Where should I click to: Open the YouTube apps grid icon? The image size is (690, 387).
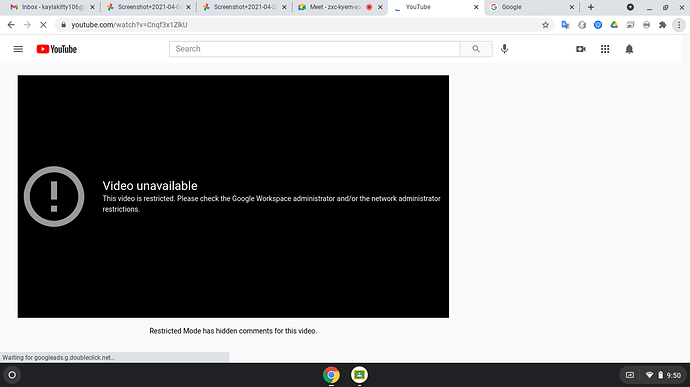pos(605,49)
